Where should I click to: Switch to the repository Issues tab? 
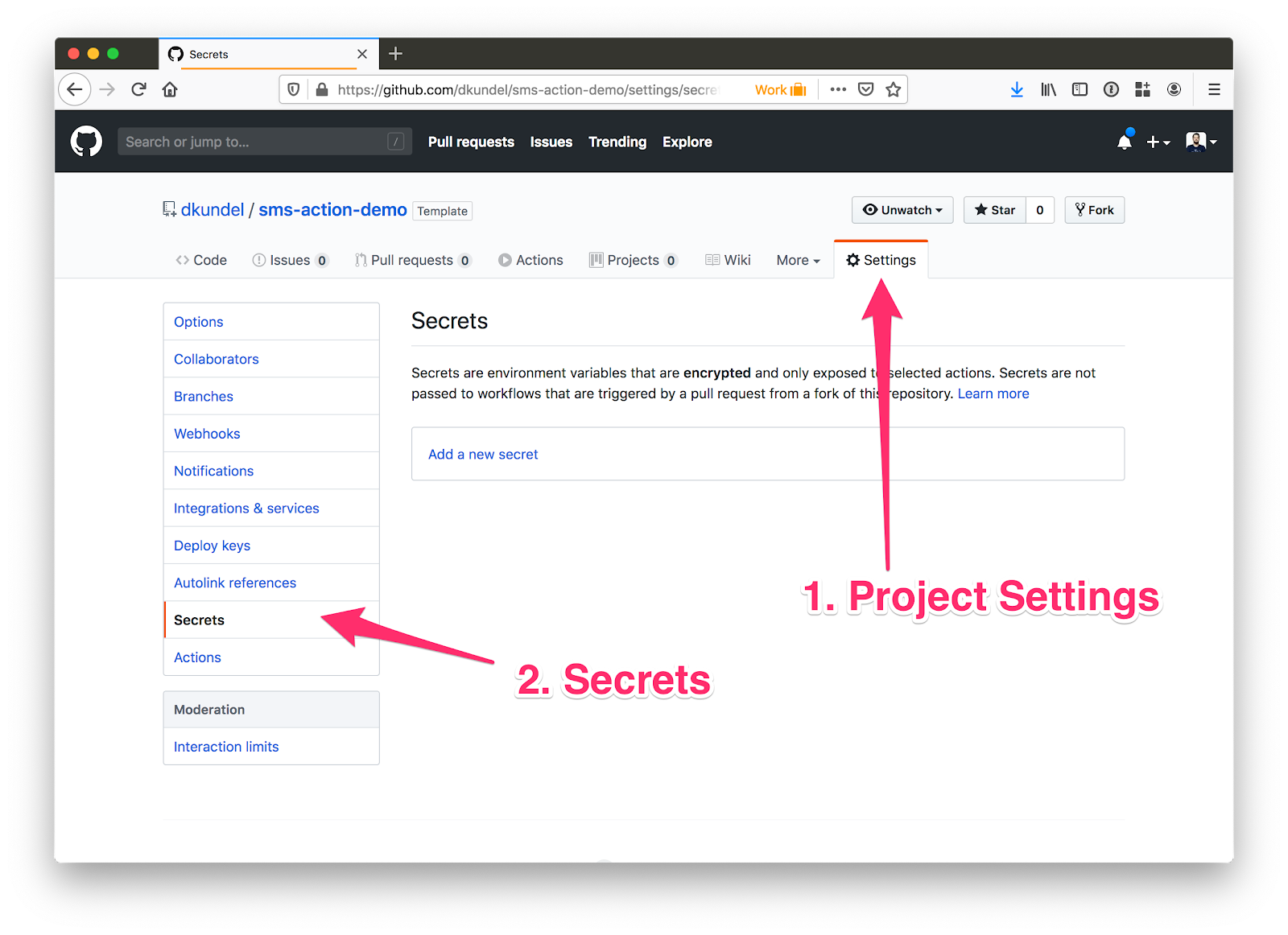[290, 260]
